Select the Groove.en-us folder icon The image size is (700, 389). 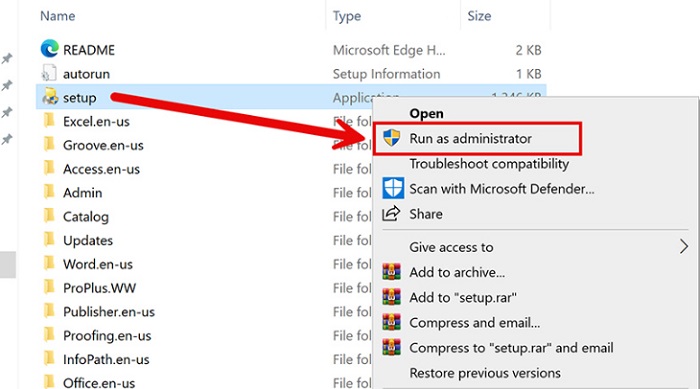[49, 145]
